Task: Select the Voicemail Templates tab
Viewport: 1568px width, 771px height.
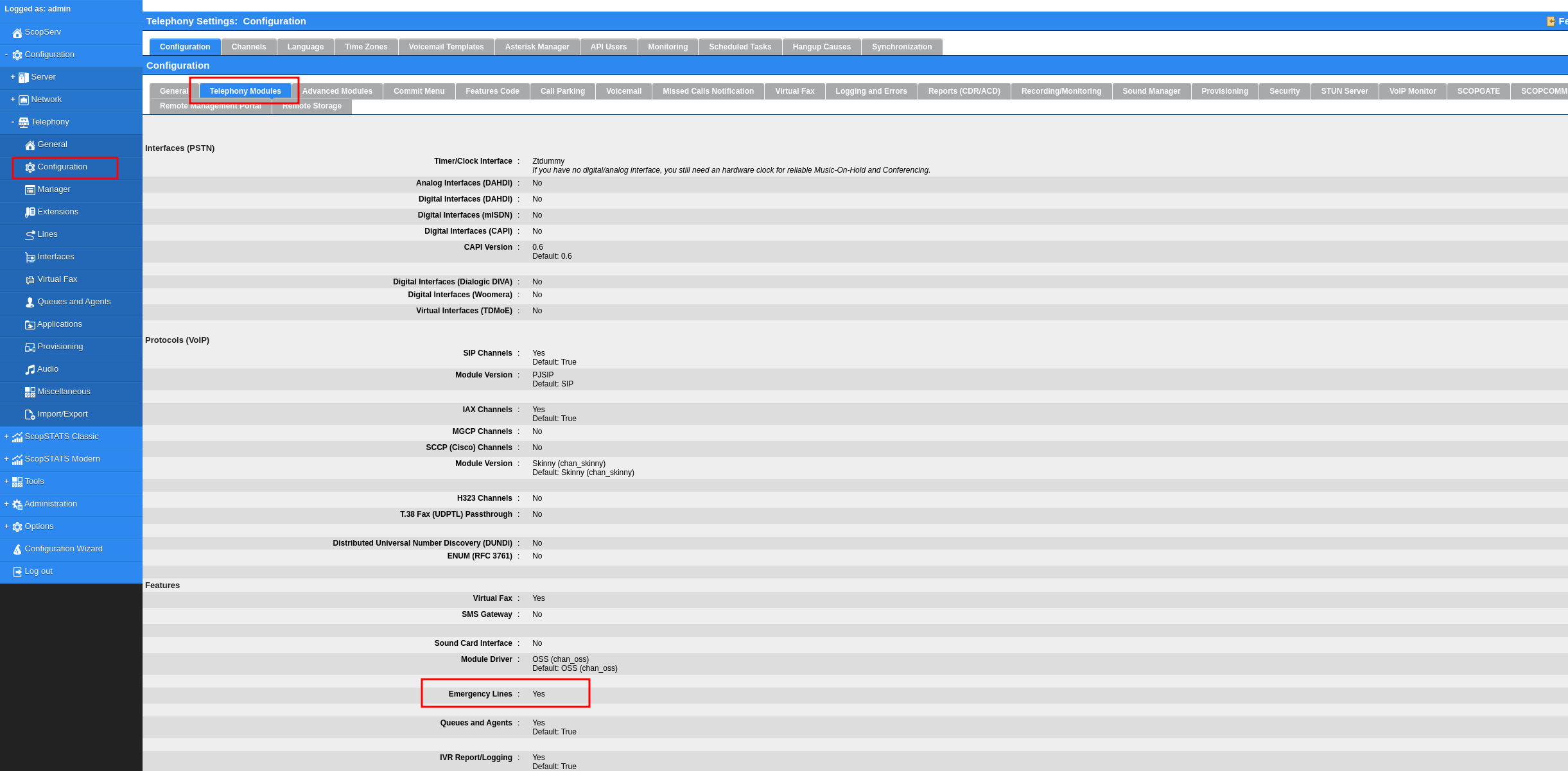Action: pyautogui.click(x=446, y=47)
